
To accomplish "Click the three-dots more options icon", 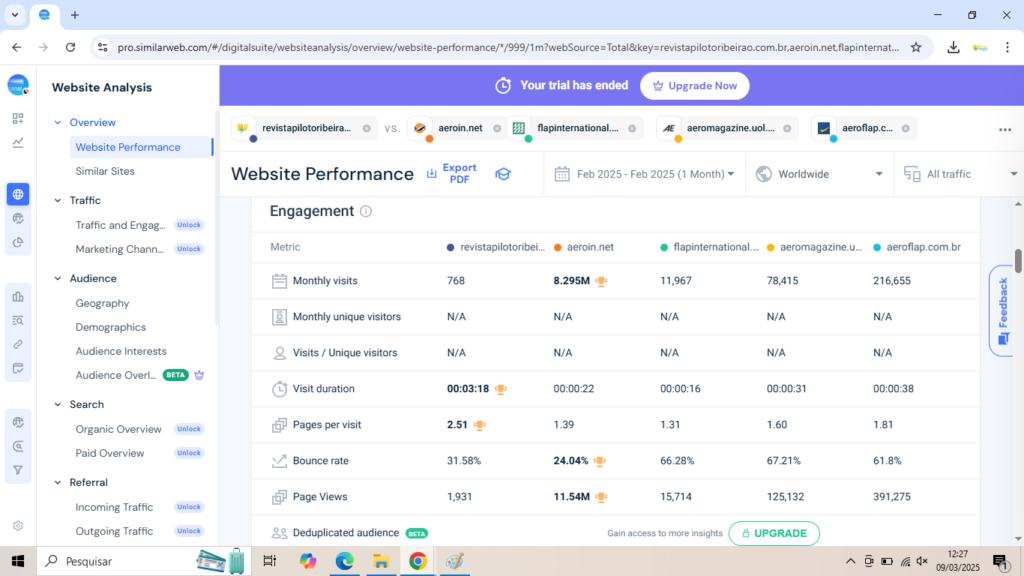I will 1004,129.
